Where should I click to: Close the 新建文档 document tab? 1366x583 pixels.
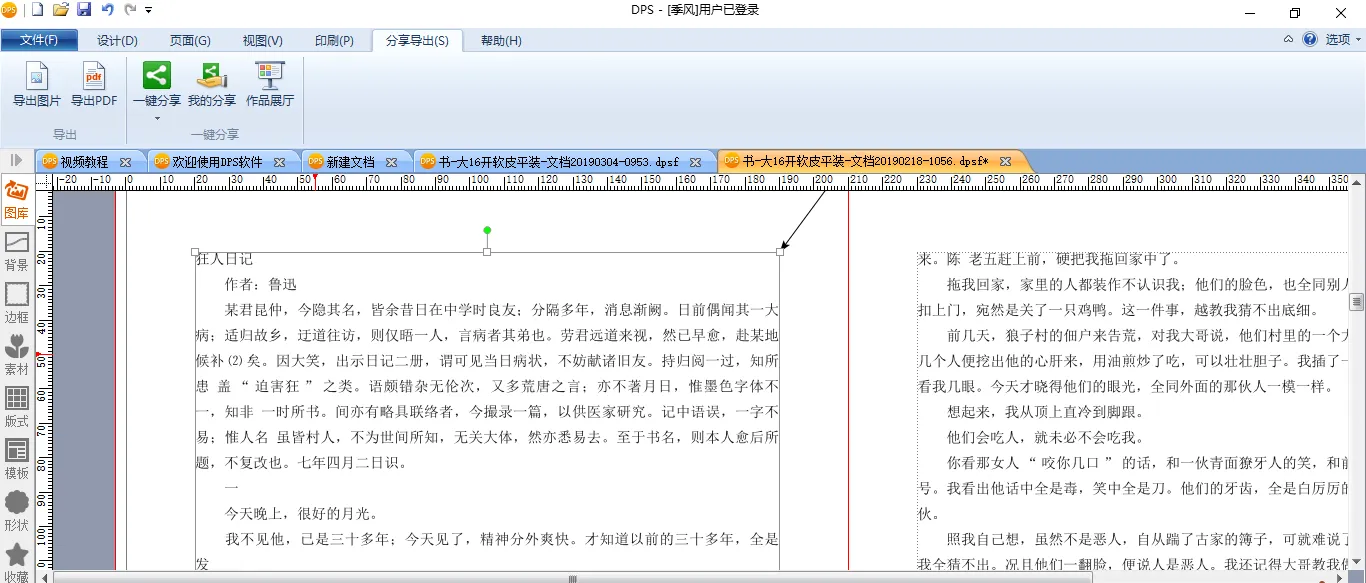392,162
